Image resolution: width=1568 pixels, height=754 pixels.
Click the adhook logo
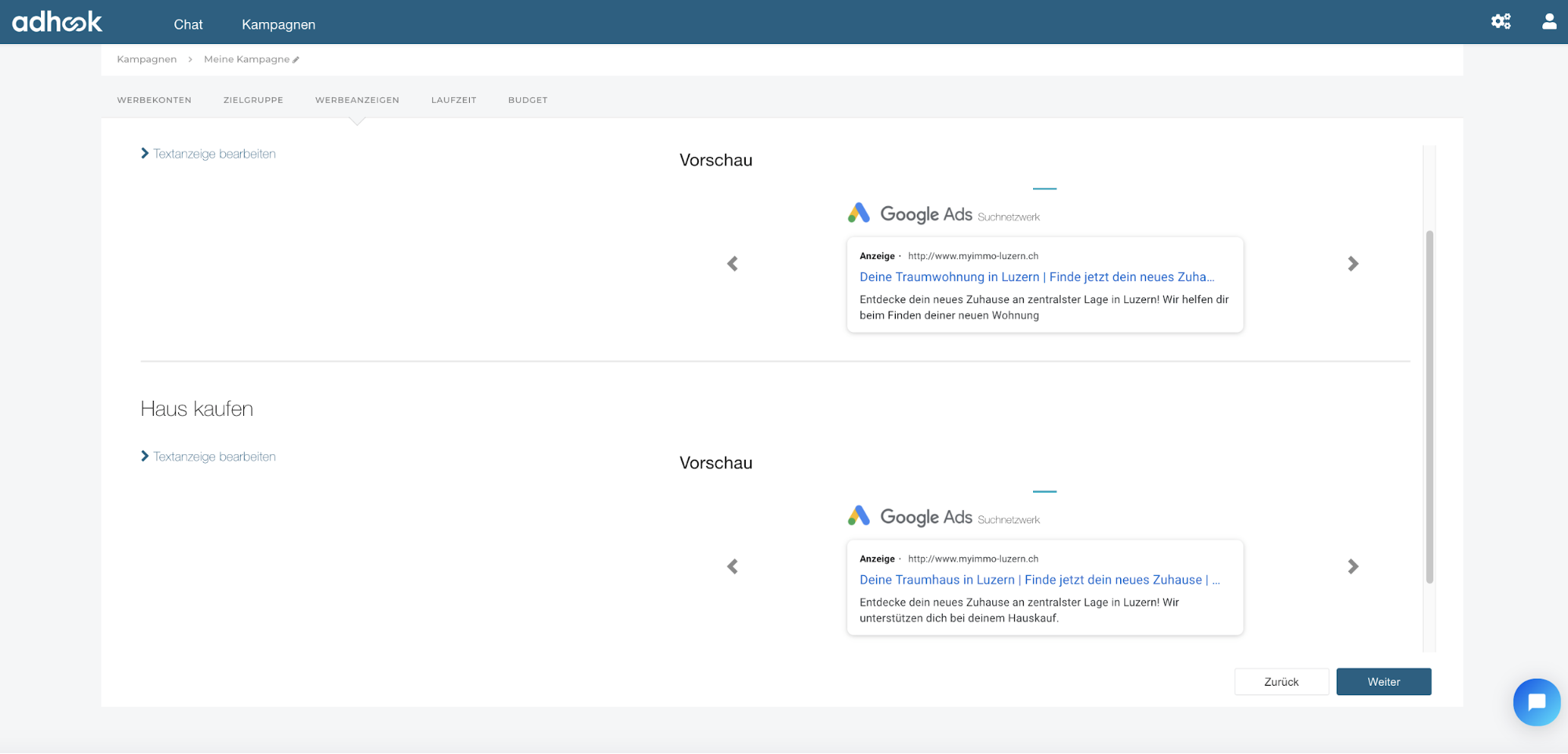pyautogui.click(x=57, y=22)
